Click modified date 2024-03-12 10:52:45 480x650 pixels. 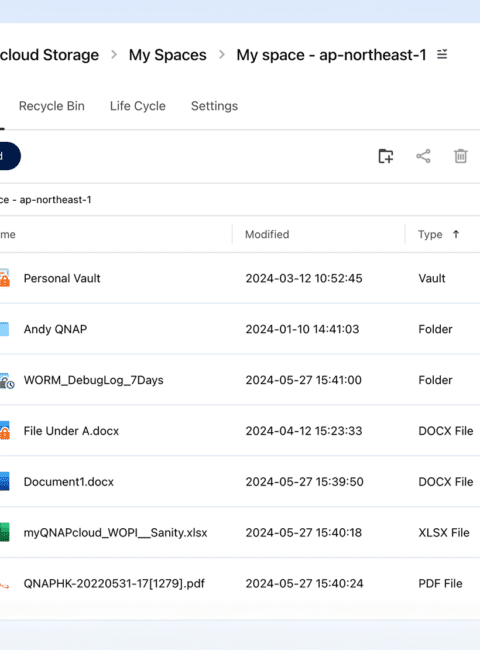[x=304, y=278]
